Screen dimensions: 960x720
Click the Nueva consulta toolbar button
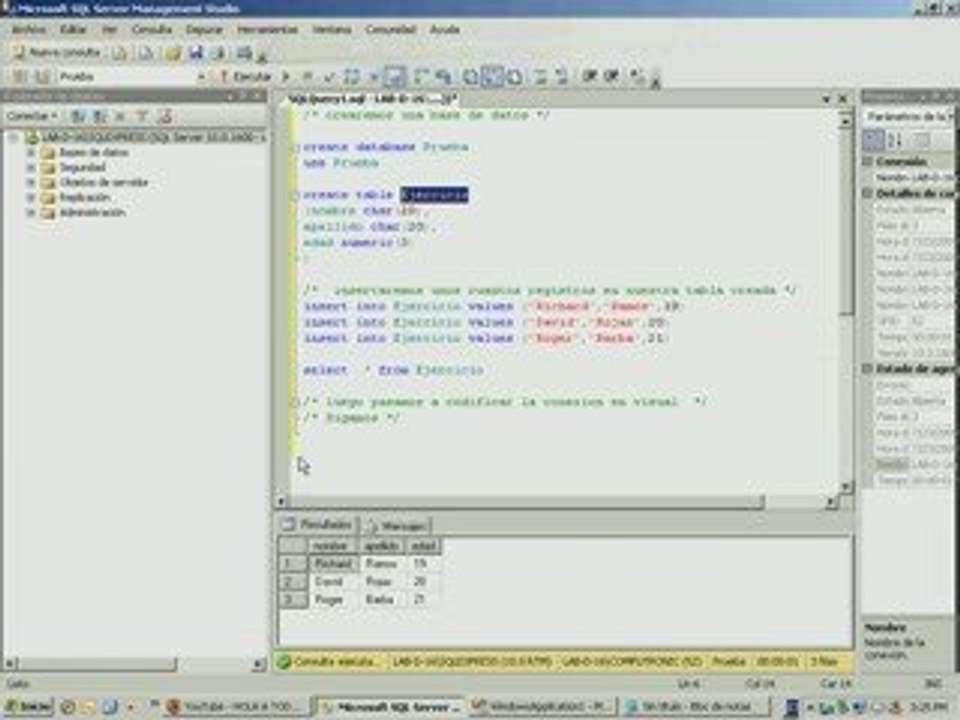(x=56, y=53)
